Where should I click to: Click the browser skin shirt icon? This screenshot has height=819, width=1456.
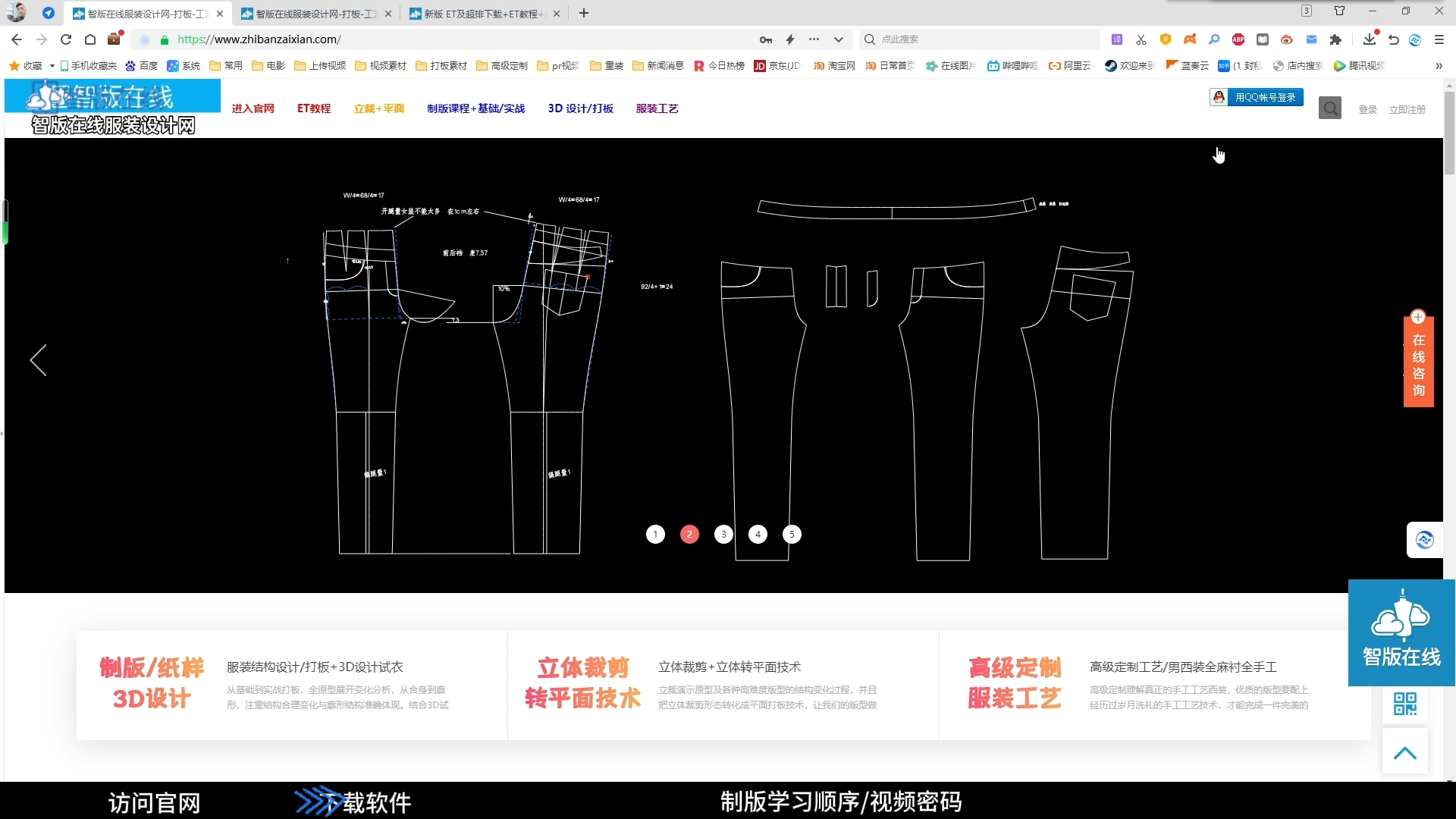point(1340,11)
